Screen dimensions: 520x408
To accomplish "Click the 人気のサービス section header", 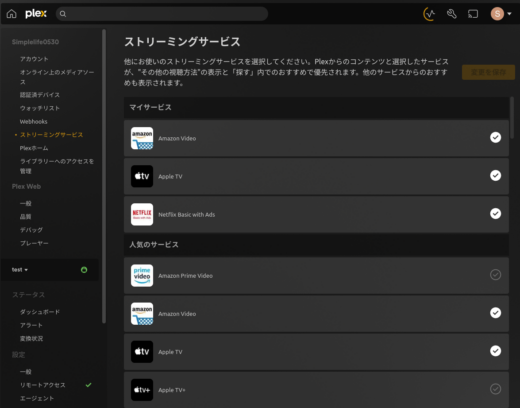I will (x=316, y=245).
